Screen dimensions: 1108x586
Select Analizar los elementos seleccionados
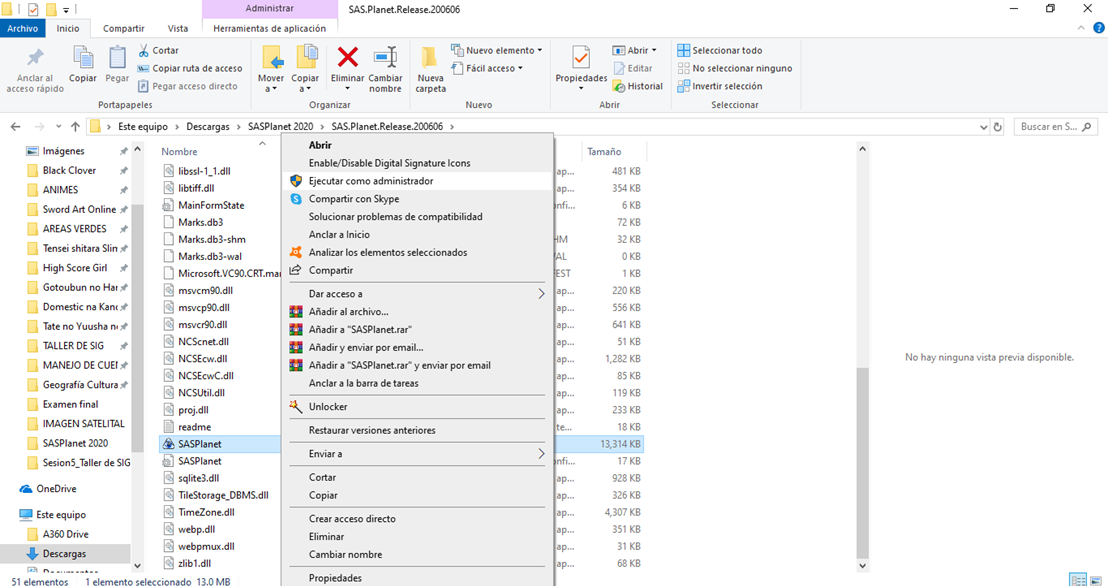point(417,252)
